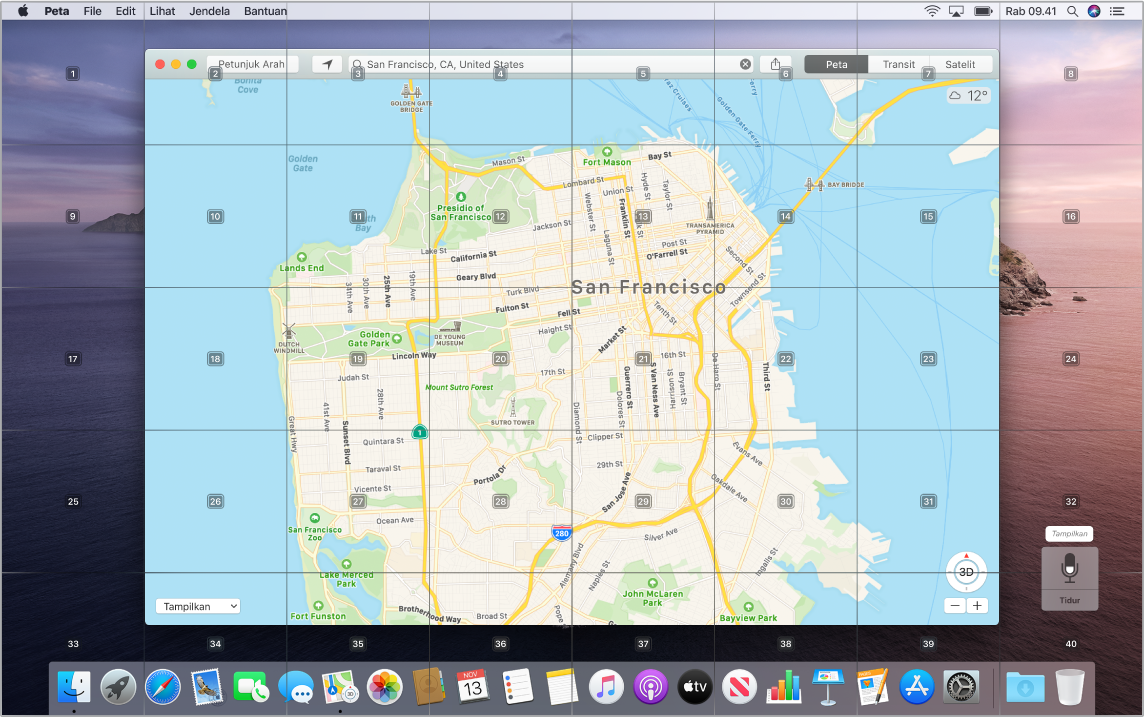Viewport: 1144px width, 718px height.
Task: Open Safari from the Dock
Action: [161, 687]
